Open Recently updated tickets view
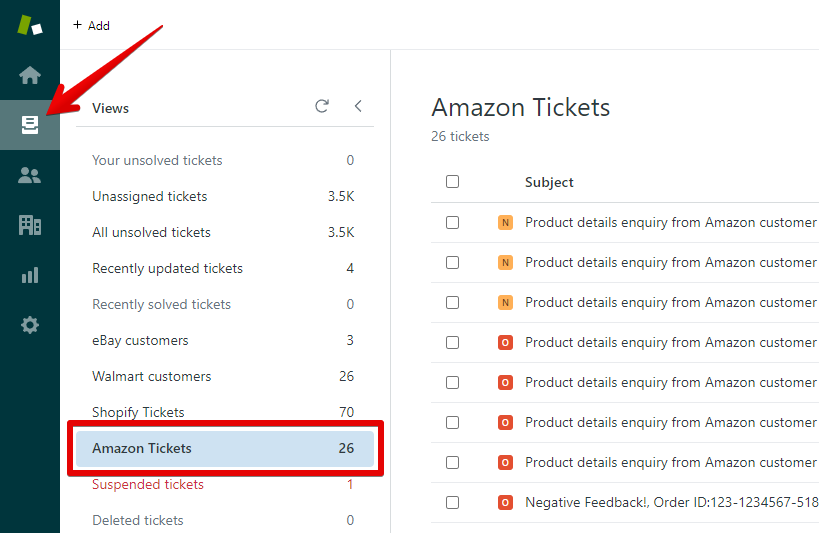This screenshot has width=819, height=533. click(x=225, y=268)
